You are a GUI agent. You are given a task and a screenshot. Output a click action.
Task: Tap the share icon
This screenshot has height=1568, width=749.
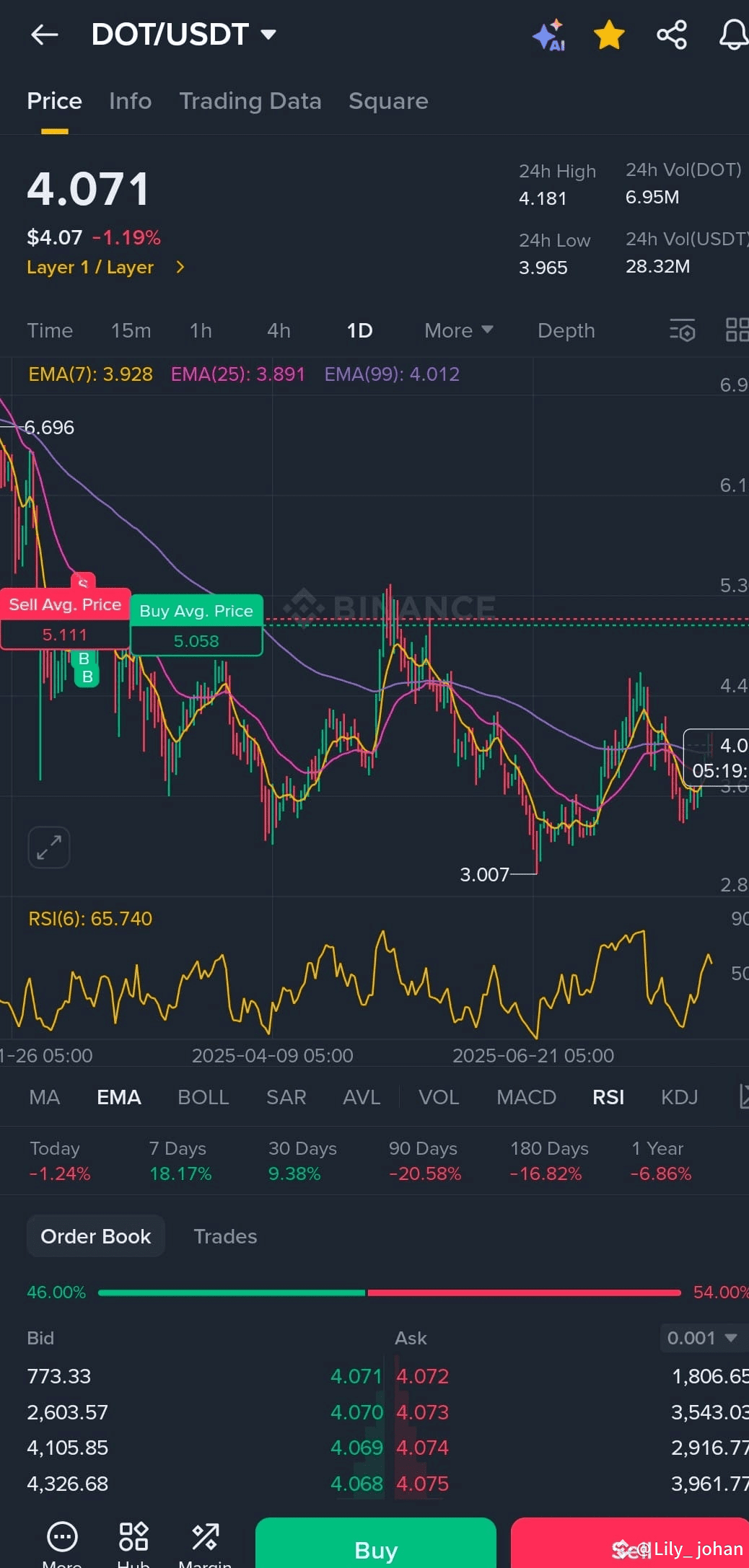pos(672,35)
